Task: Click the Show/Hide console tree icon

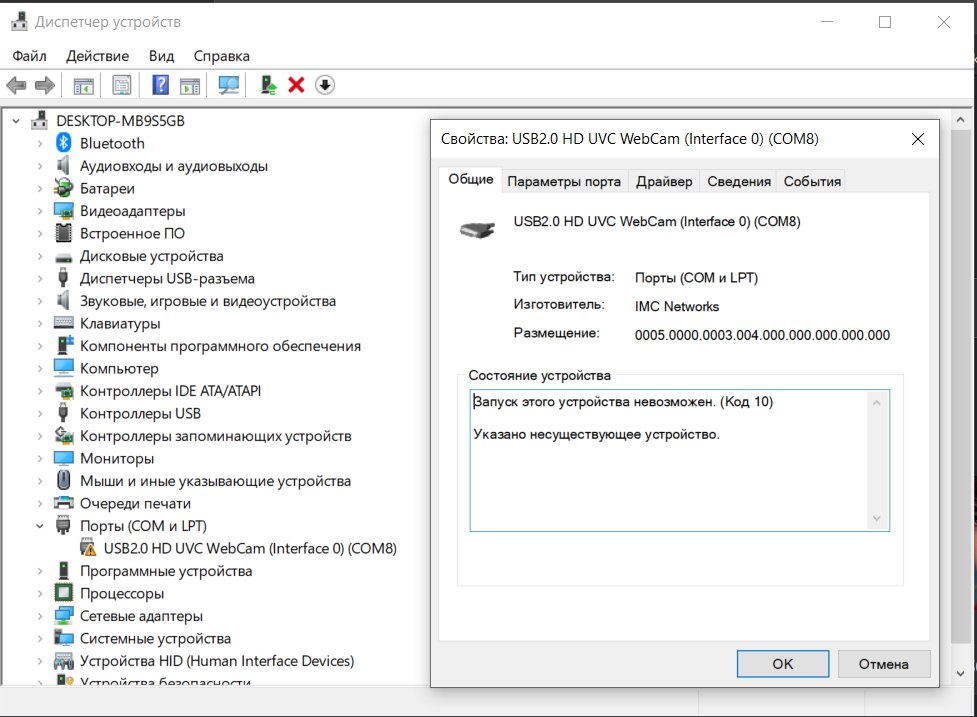Action: coord(84,86)
